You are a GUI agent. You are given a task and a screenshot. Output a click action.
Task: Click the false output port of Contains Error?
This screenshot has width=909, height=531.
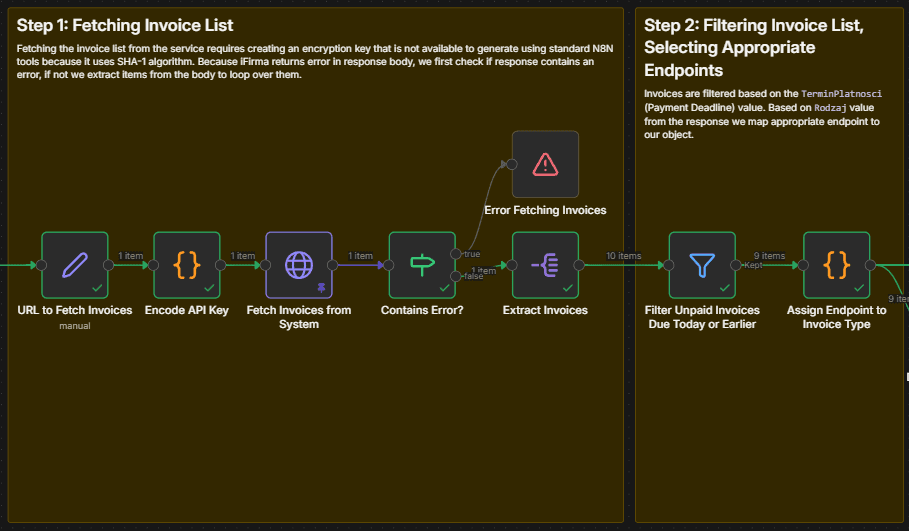456,276
